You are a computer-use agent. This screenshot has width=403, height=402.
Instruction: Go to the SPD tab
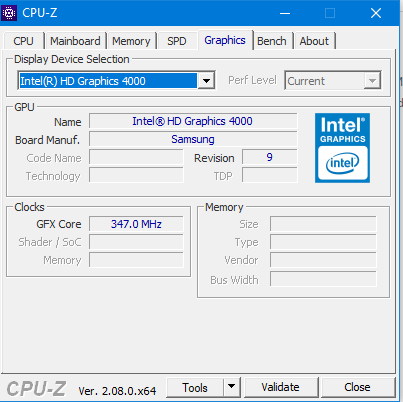[177, 41]
